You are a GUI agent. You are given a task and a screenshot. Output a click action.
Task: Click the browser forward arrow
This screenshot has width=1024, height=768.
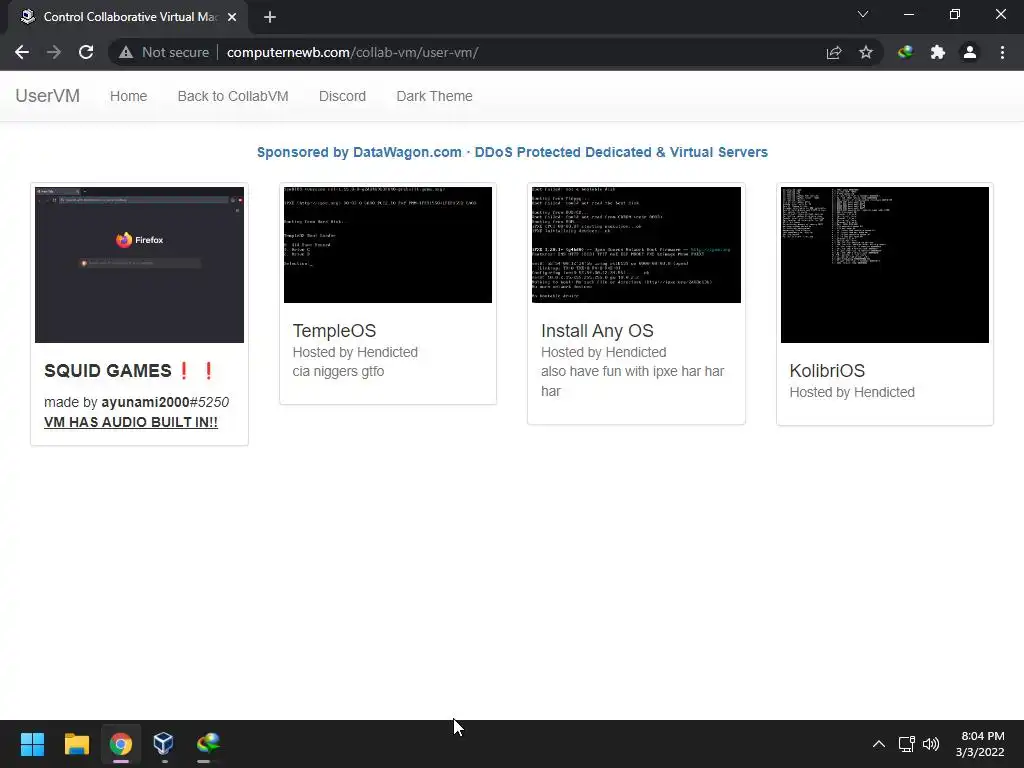[x=54, y=52]
